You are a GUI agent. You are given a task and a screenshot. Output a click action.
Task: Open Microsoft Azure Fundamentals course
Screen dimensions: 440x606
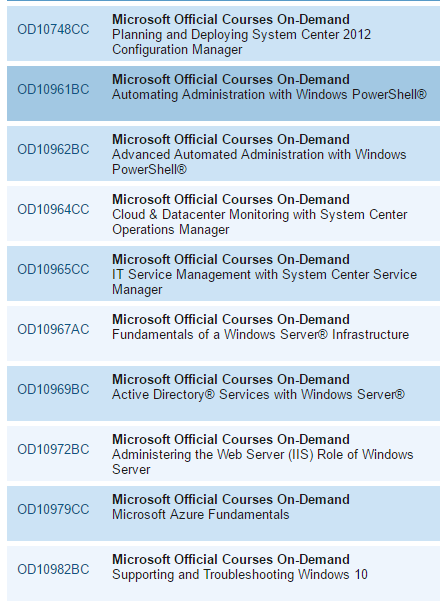tap(201, 514)
